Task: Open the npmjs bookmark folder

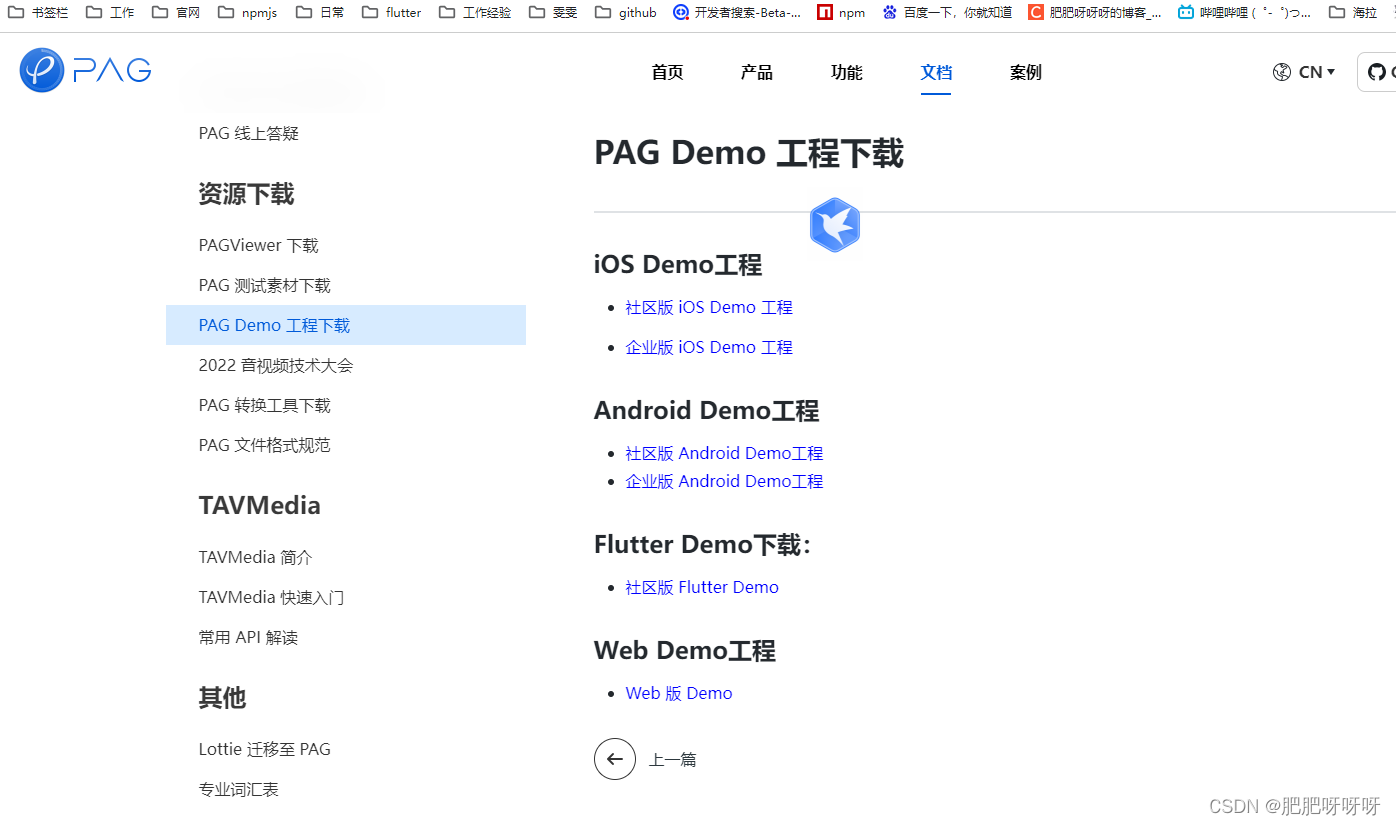Action: (247, 13)
